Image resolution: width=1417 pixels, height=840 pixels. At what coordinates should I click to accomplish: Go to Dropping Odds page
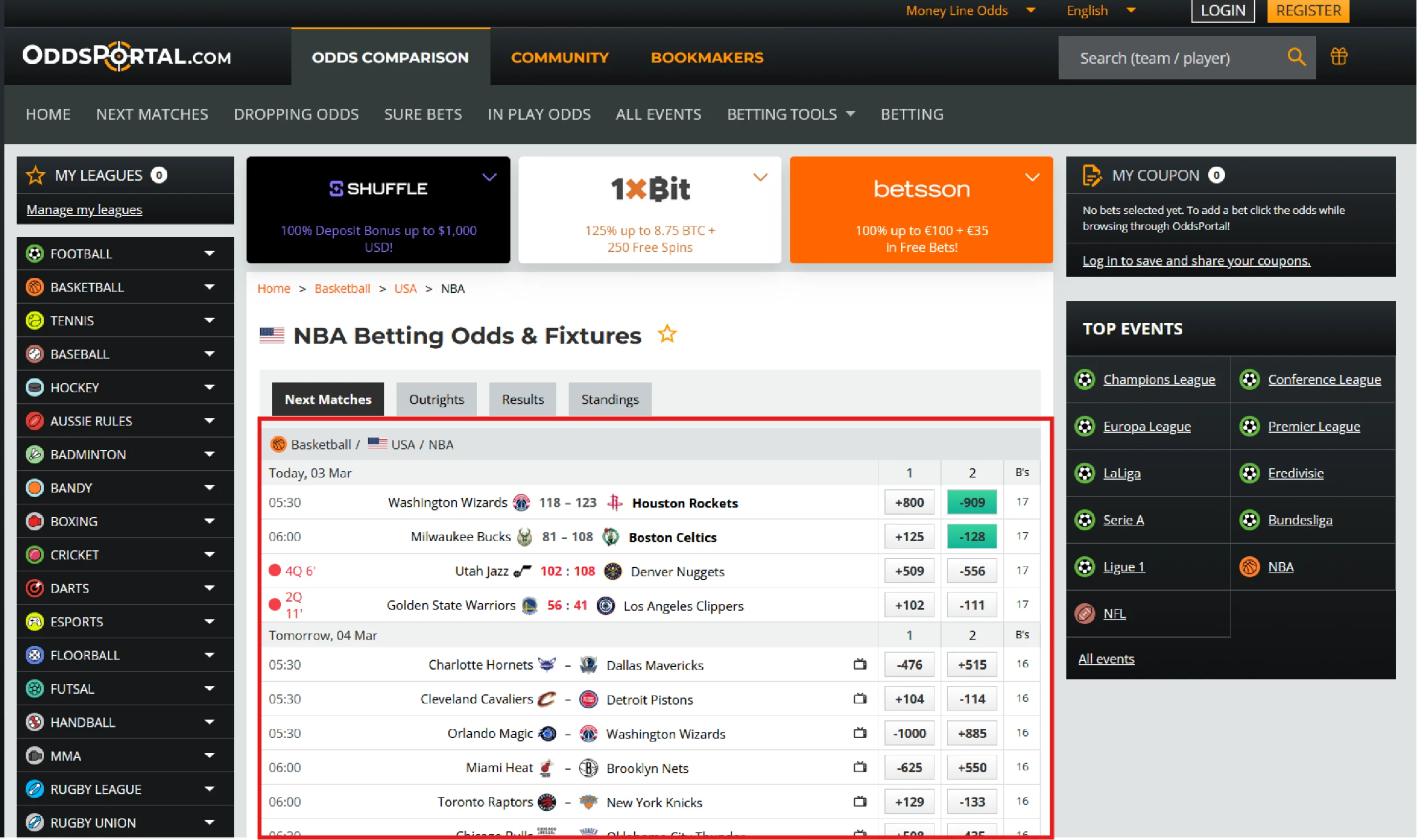coord(296,115)
